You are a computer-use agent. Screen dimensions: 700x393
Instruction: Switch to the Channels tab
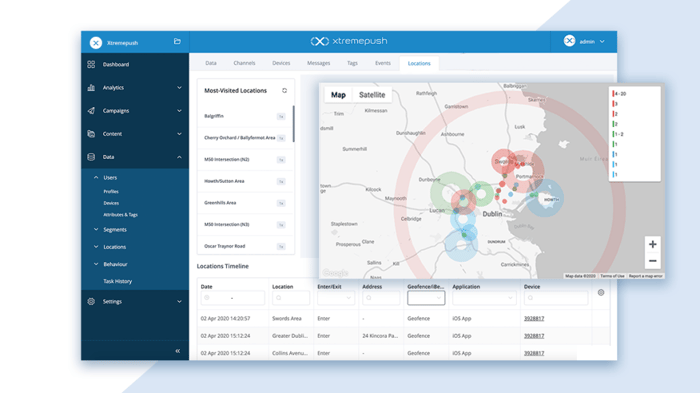(244, 63)
